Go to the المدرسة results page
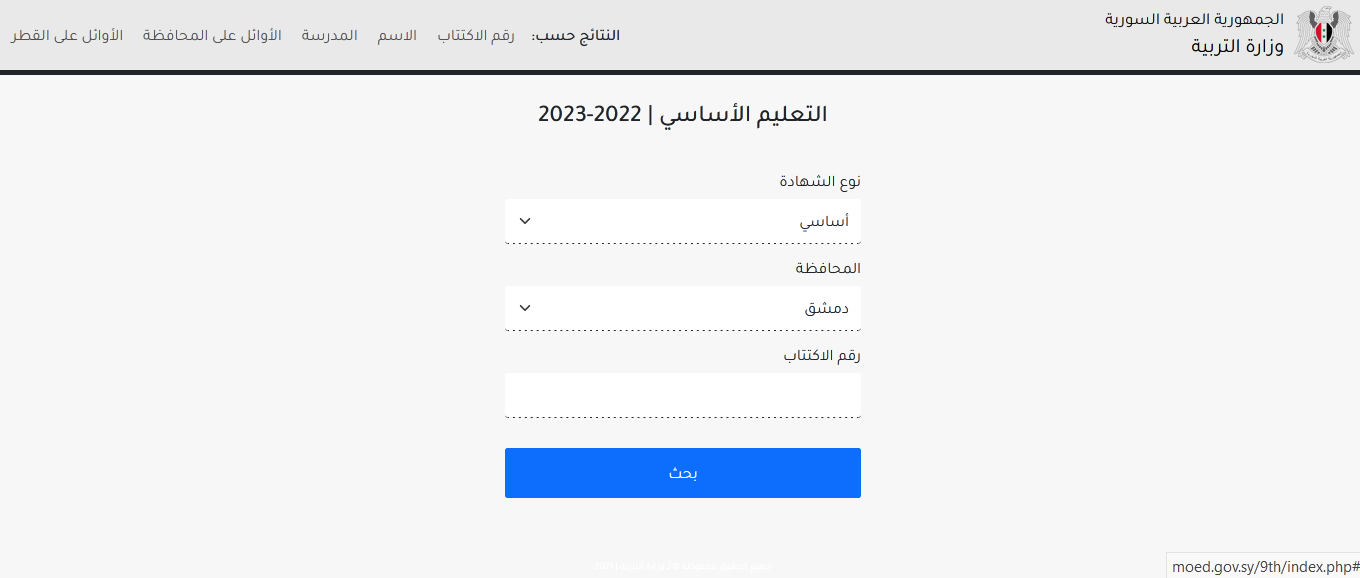1360x578 pixels. [329, 36]
